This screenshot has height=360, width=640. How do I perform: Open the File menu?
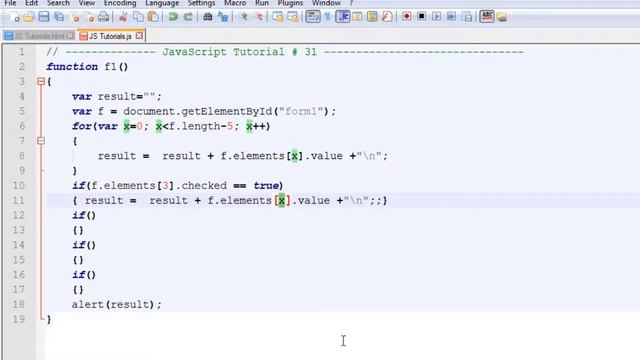point(10,3)
